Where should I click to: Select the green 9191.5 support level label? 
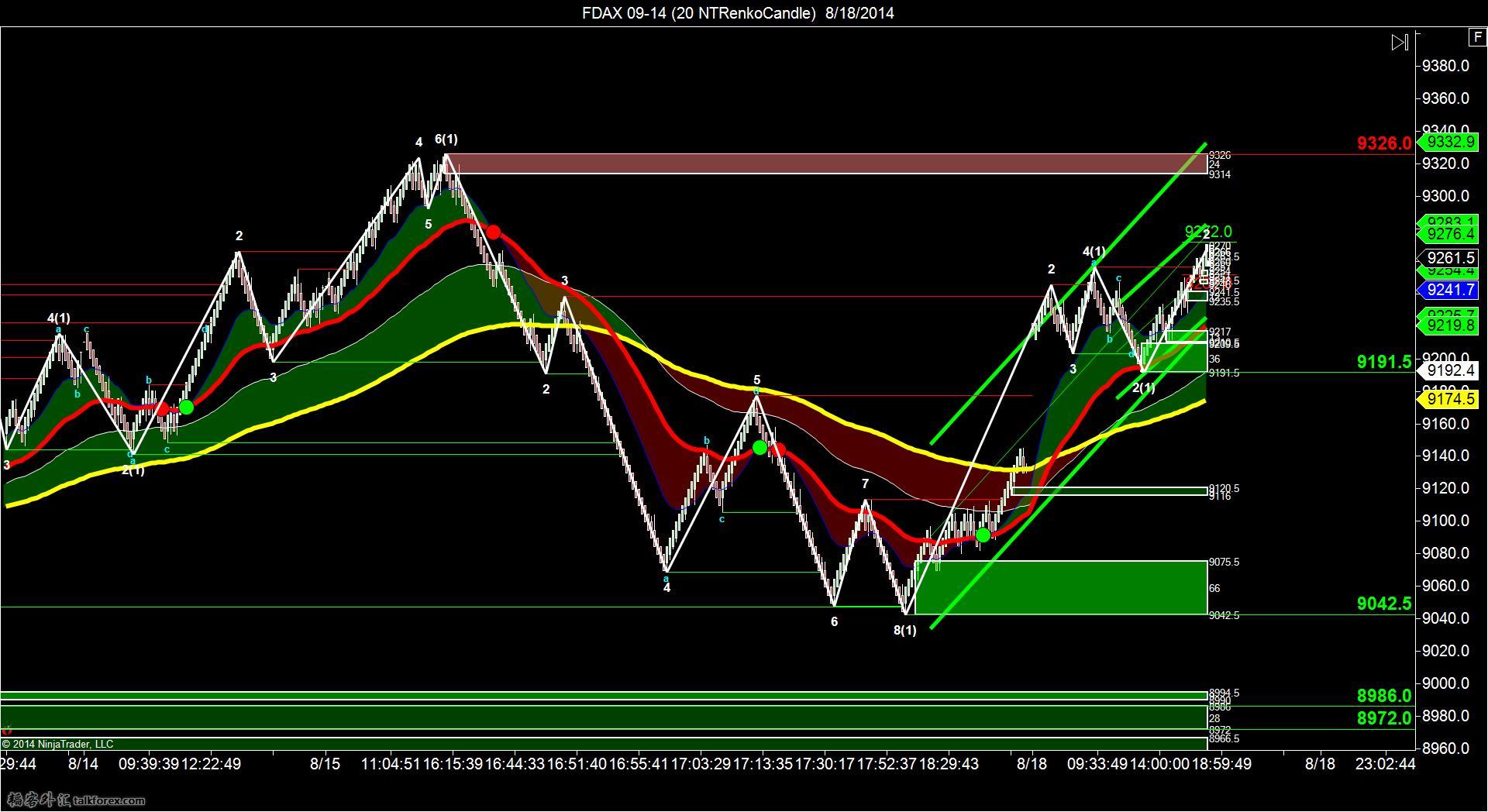1384,362
